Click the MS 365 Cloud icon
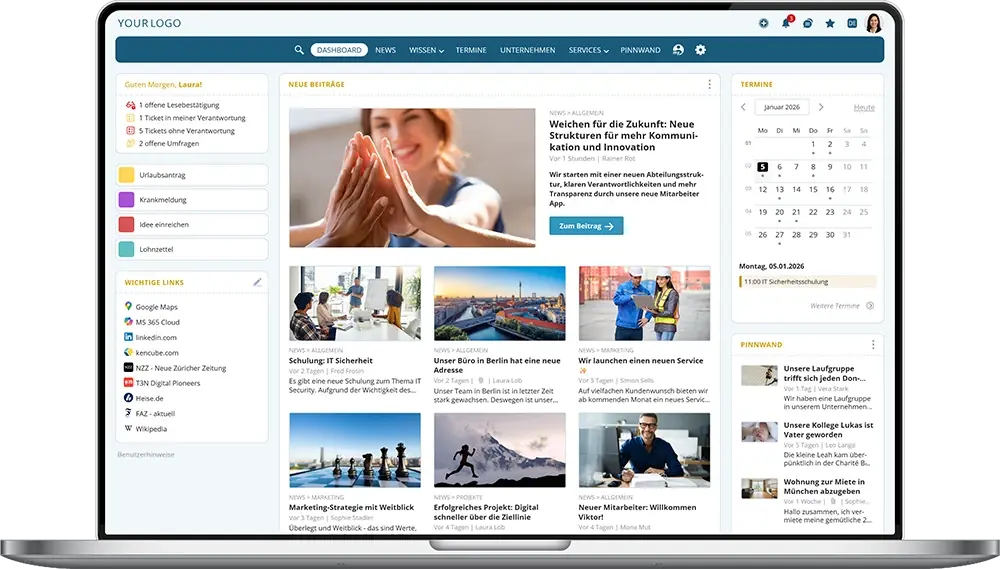Viewport: 1000px width, 569px height. tap(128, 321)
